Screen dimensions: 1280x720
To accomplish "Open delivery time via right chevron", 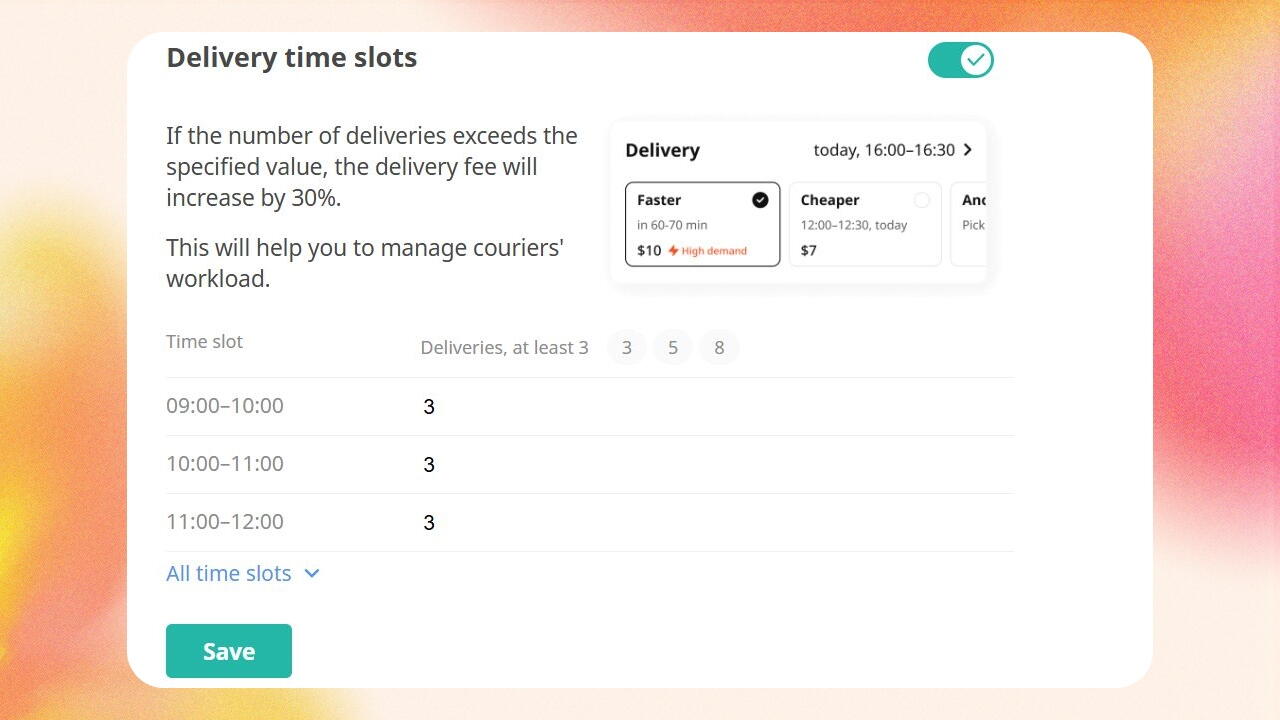I will coord(967,150).
